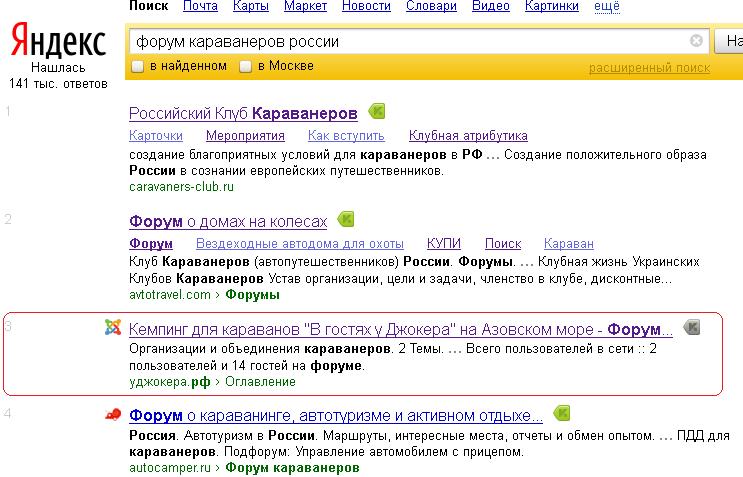Open Маркет in the top navigation
Viewport: 743px width, 477px height.
pyautogui.click(x=305, y=6)
